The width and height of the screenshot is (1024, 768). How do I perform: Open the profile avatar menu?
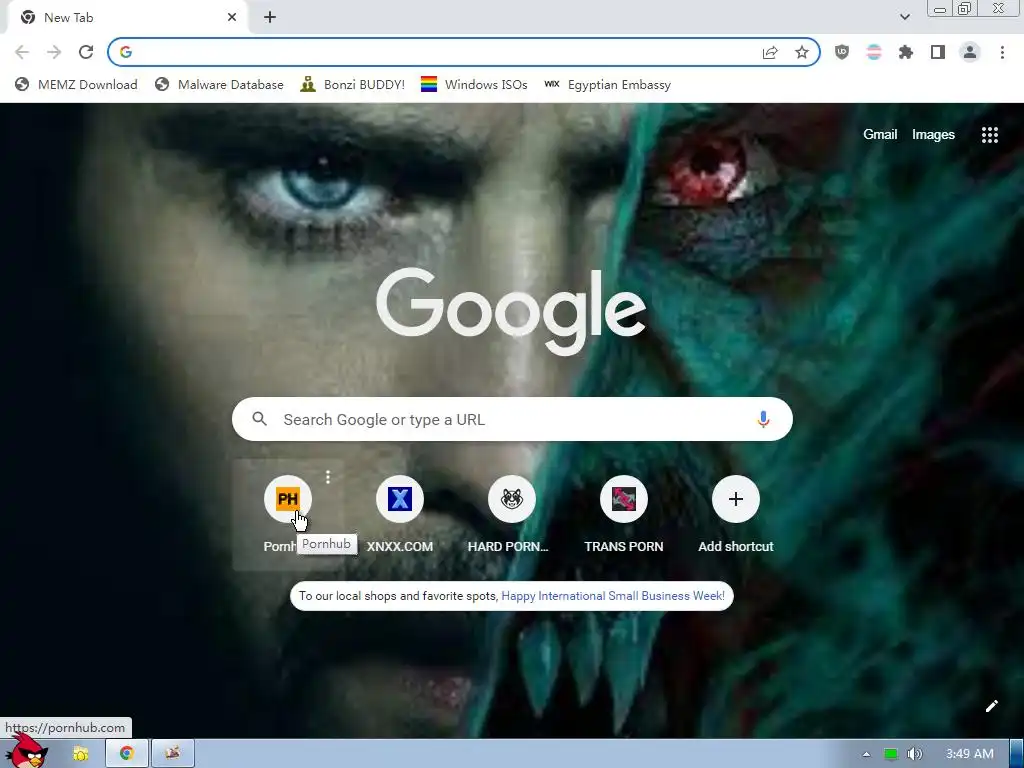tap(970, 52)
